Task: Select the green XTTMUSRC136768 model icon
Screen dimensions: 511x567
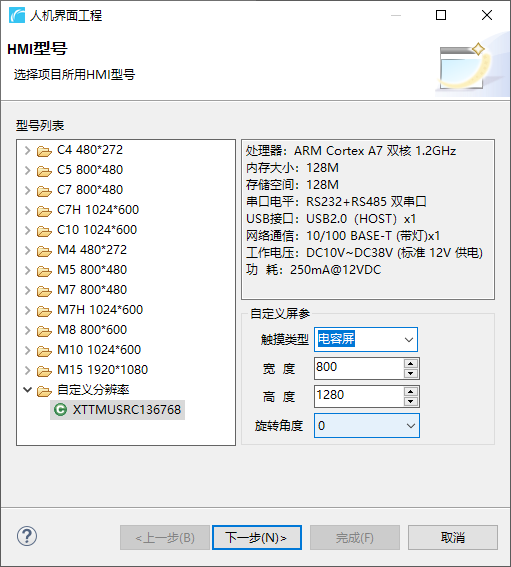Action: point(60,410)
